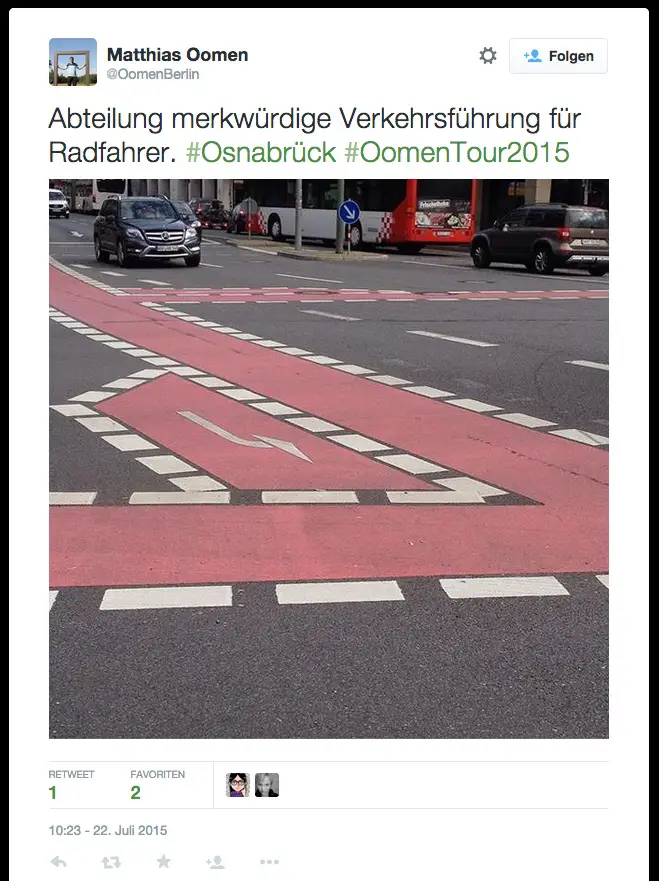Open the grayscale blonde avatar

(x=267, y=785)
